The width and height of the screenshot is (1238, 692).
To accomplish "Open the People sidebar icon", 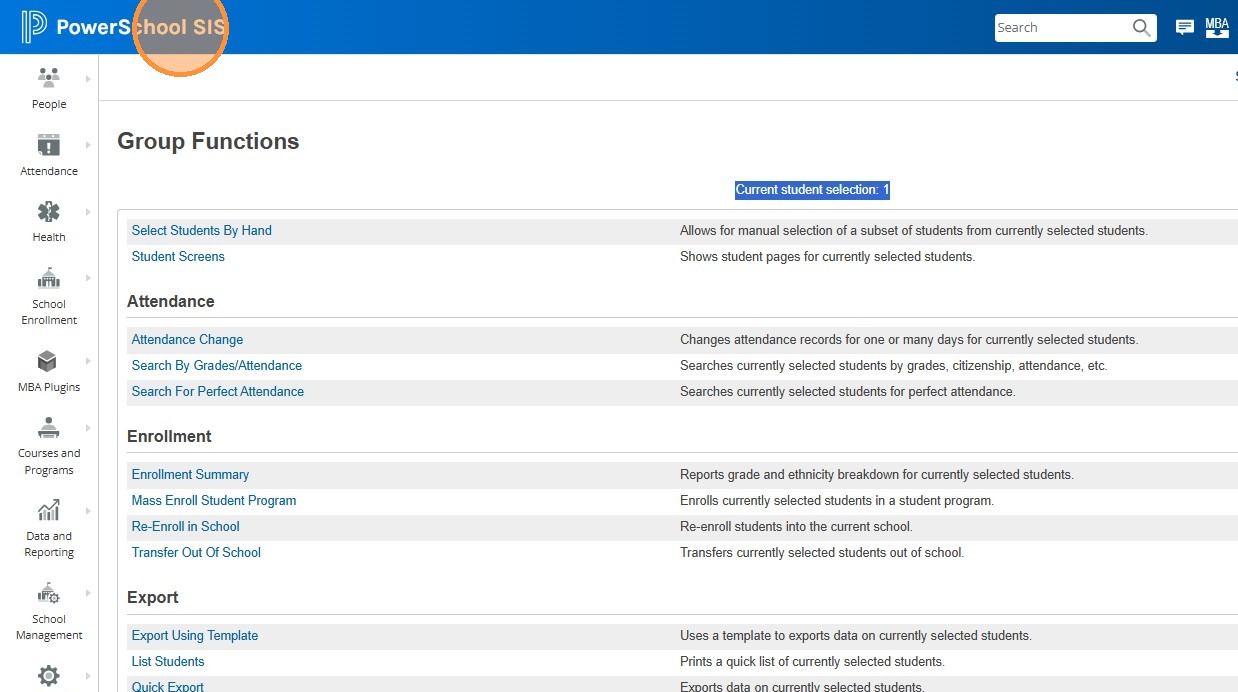I will coord(48,78).
